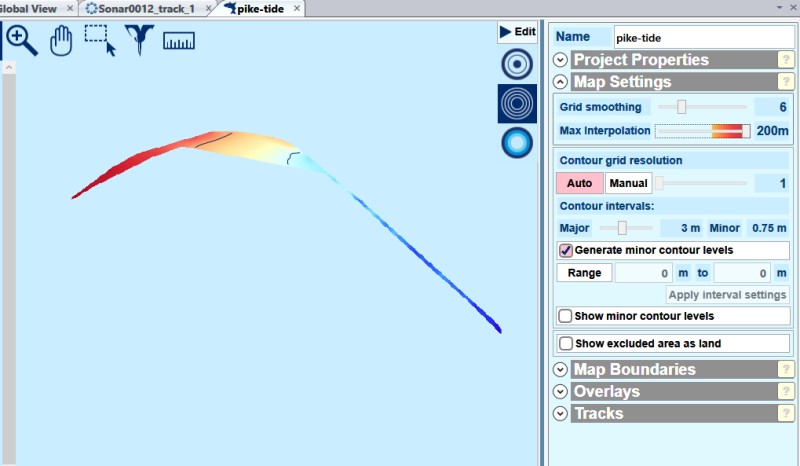Enable Show minor contour levels
Image resolution: width=800 pixels, height=466 pixels.
pyautogui.click(x=566, y=316)
